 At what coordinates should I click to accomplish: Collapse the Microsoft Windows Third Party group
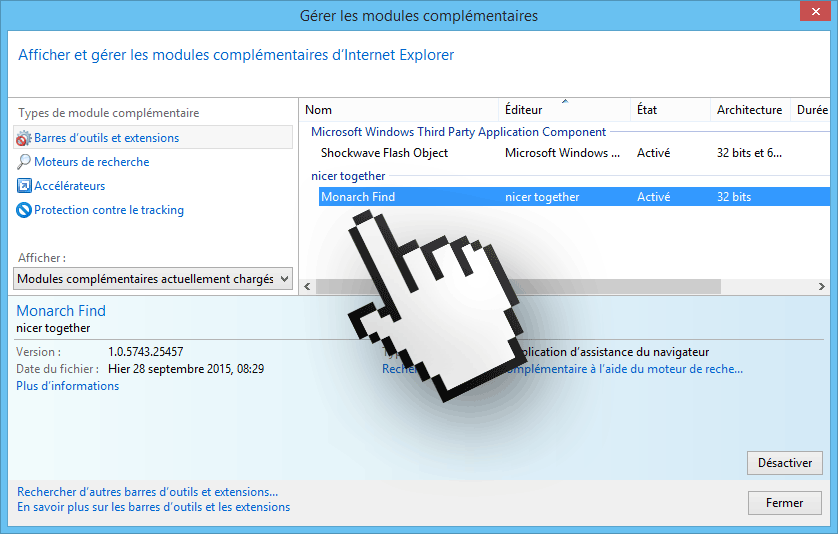[x=459, y=132]
